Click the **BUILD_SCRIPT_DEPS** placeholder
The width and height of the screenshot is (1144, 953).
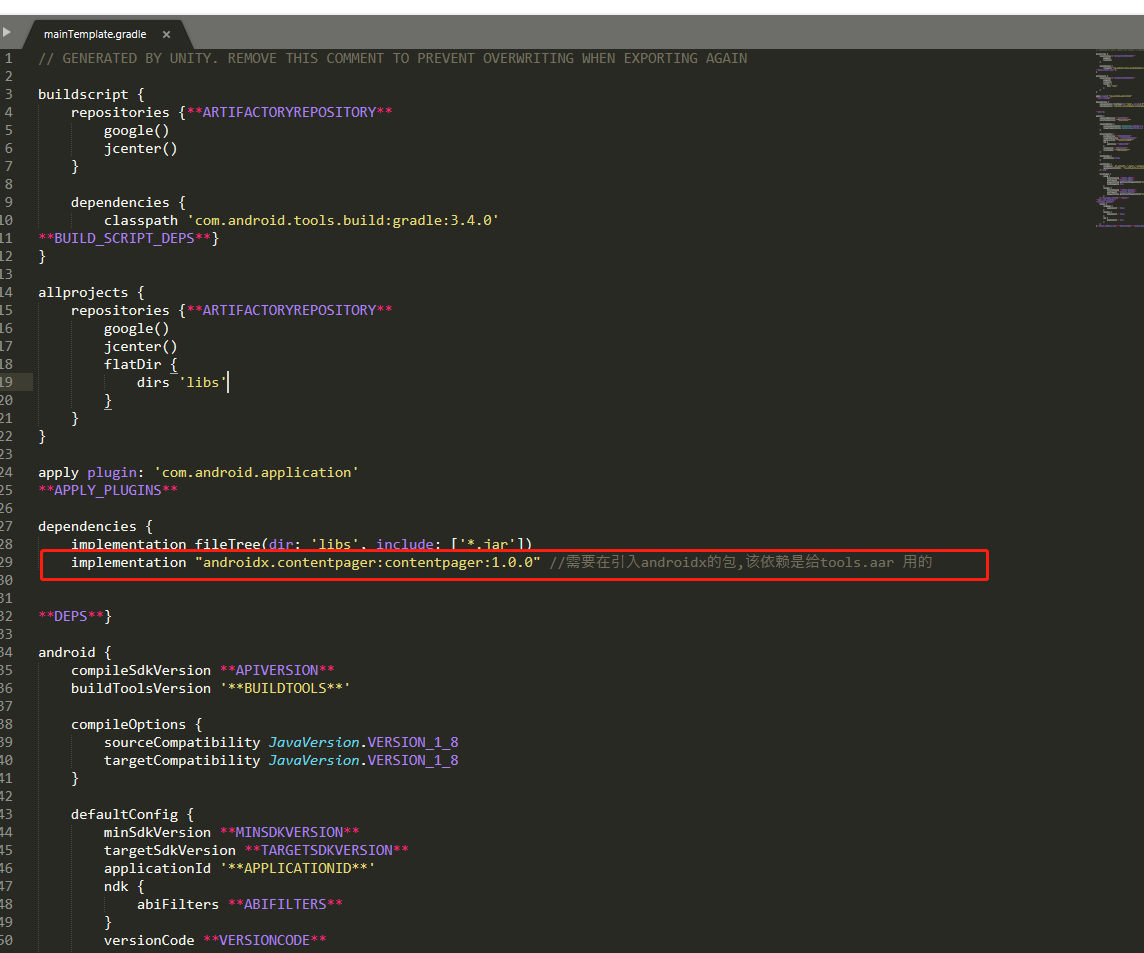coord(125,238)
